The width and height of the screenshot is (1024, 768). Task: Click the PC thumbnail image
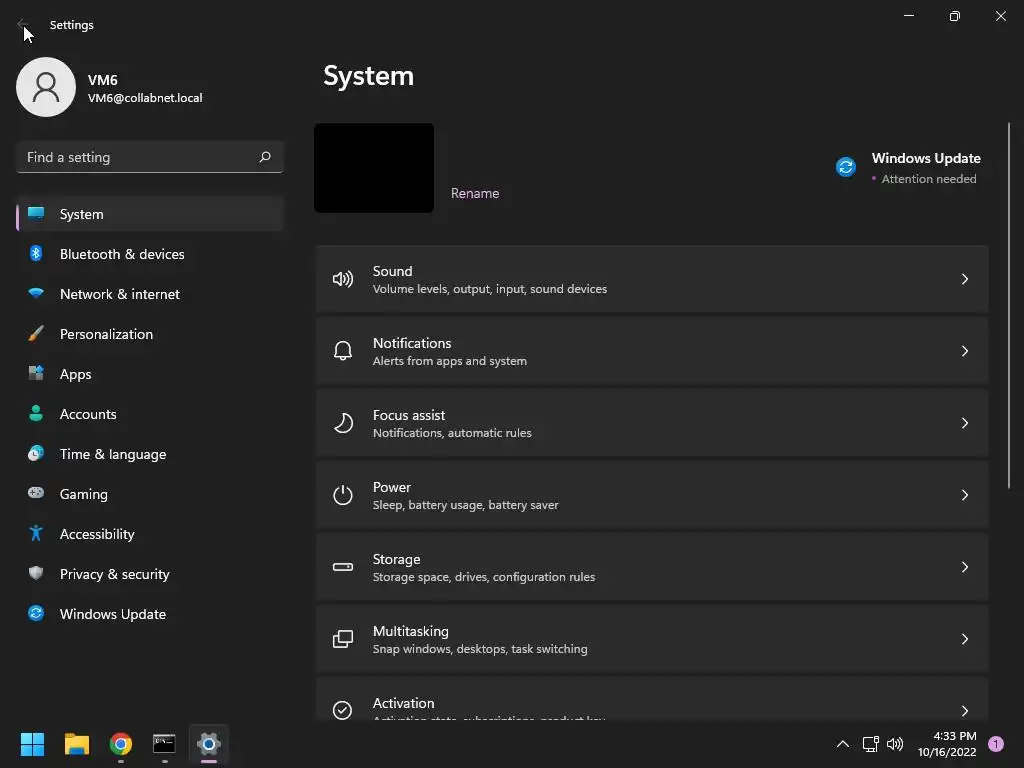pyautogui.click(x=374, y=168)
